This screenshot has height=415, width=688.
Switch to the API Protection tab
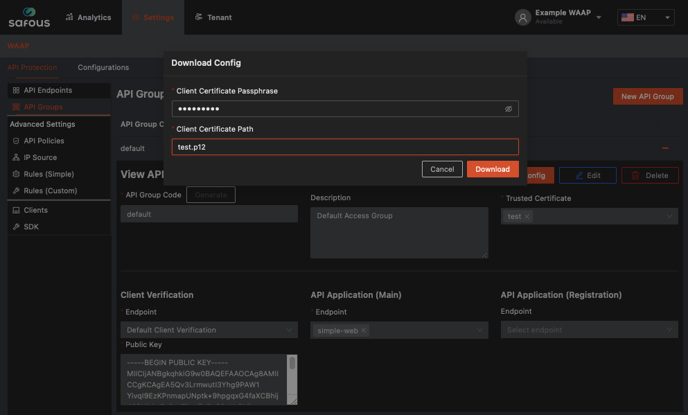(32, 68)
